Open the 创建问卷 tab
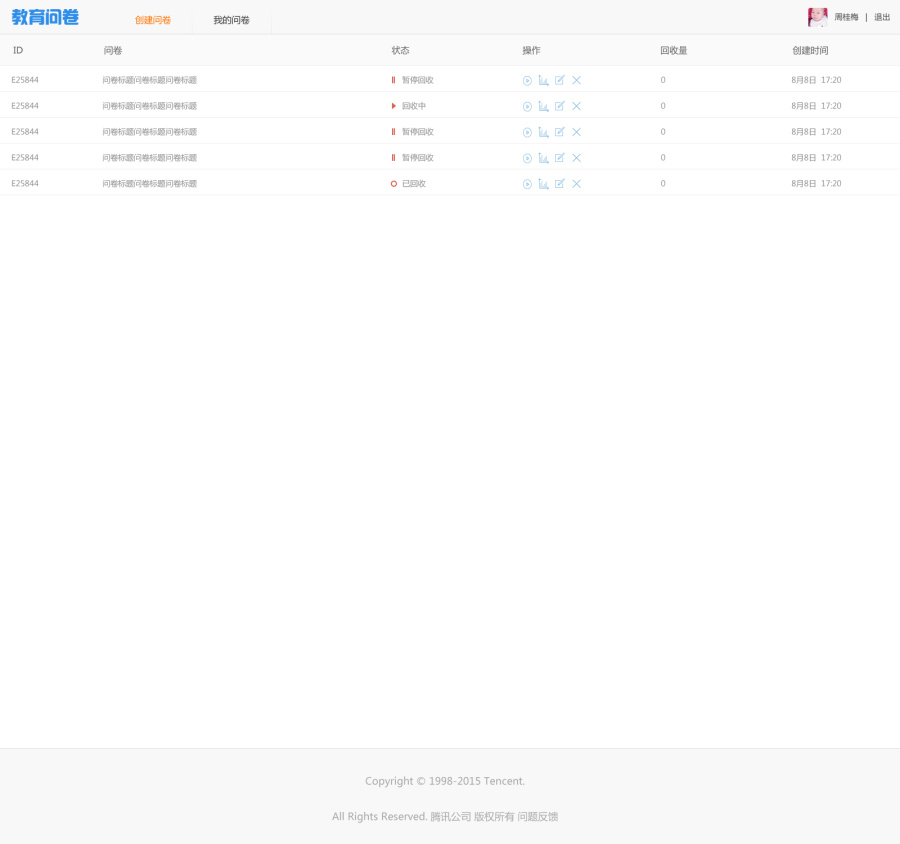The height and width of the screenshot is (844, 900). pyautogui.click(x=153, y=20)
